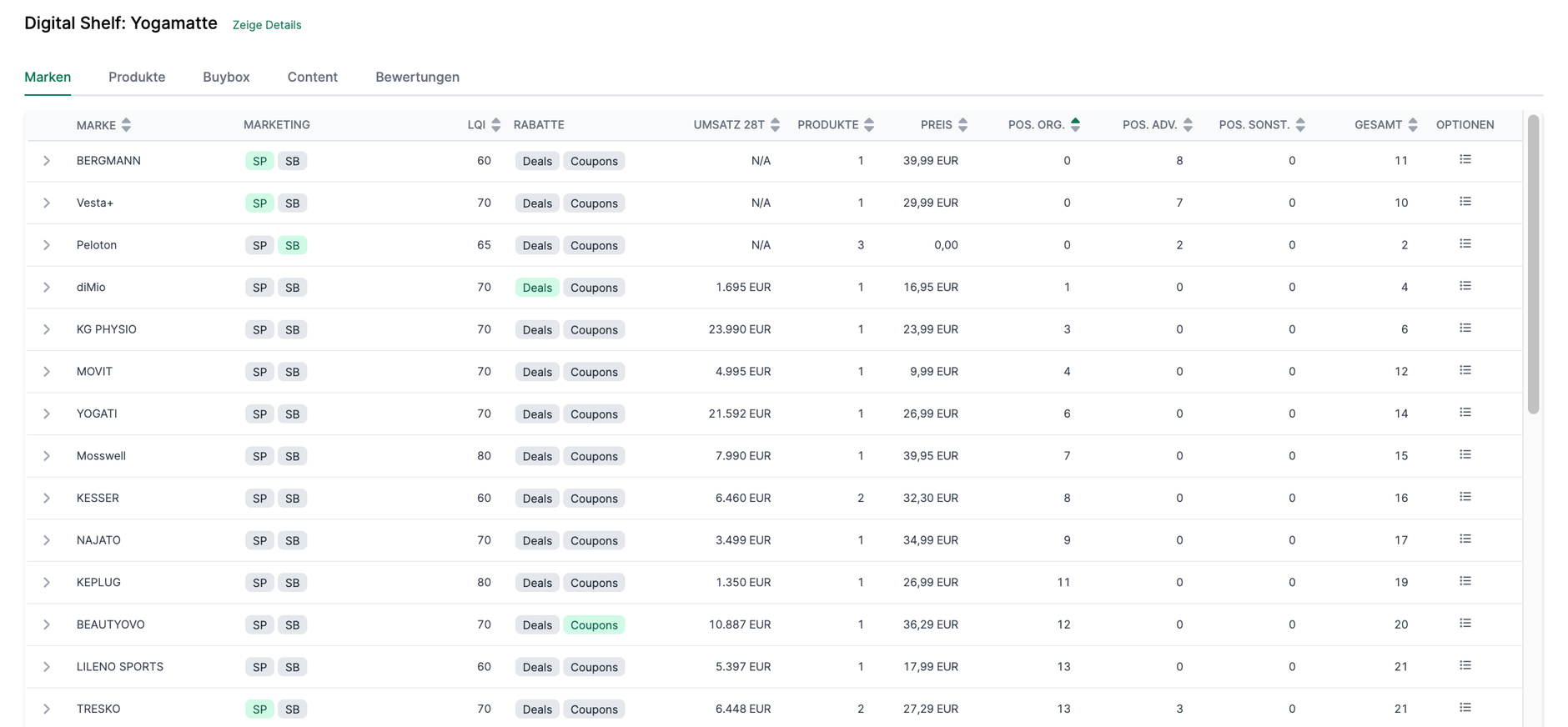The image size is (1568, 727).
Task: Sort table by GESAMT column
Action: click(x=1413, y=125)
